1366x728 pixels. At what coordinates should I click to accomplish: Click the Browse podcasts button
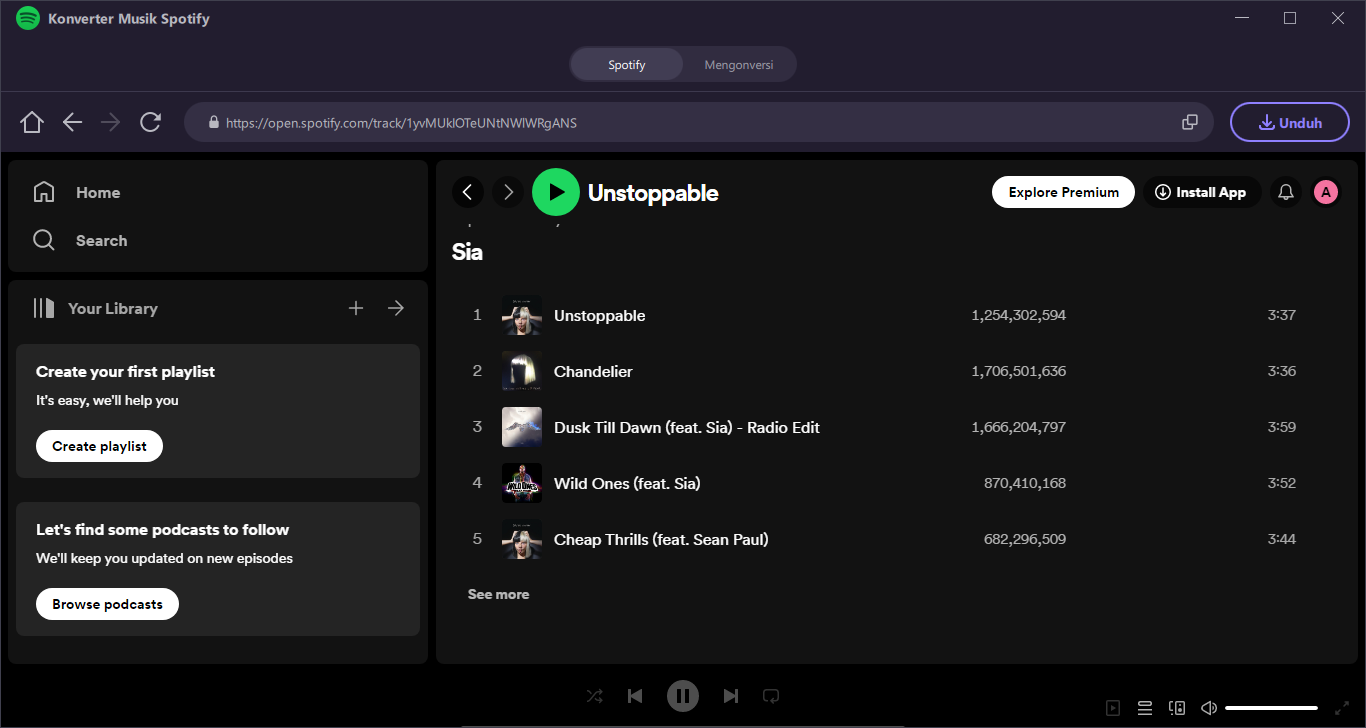[x=107, y=604]
